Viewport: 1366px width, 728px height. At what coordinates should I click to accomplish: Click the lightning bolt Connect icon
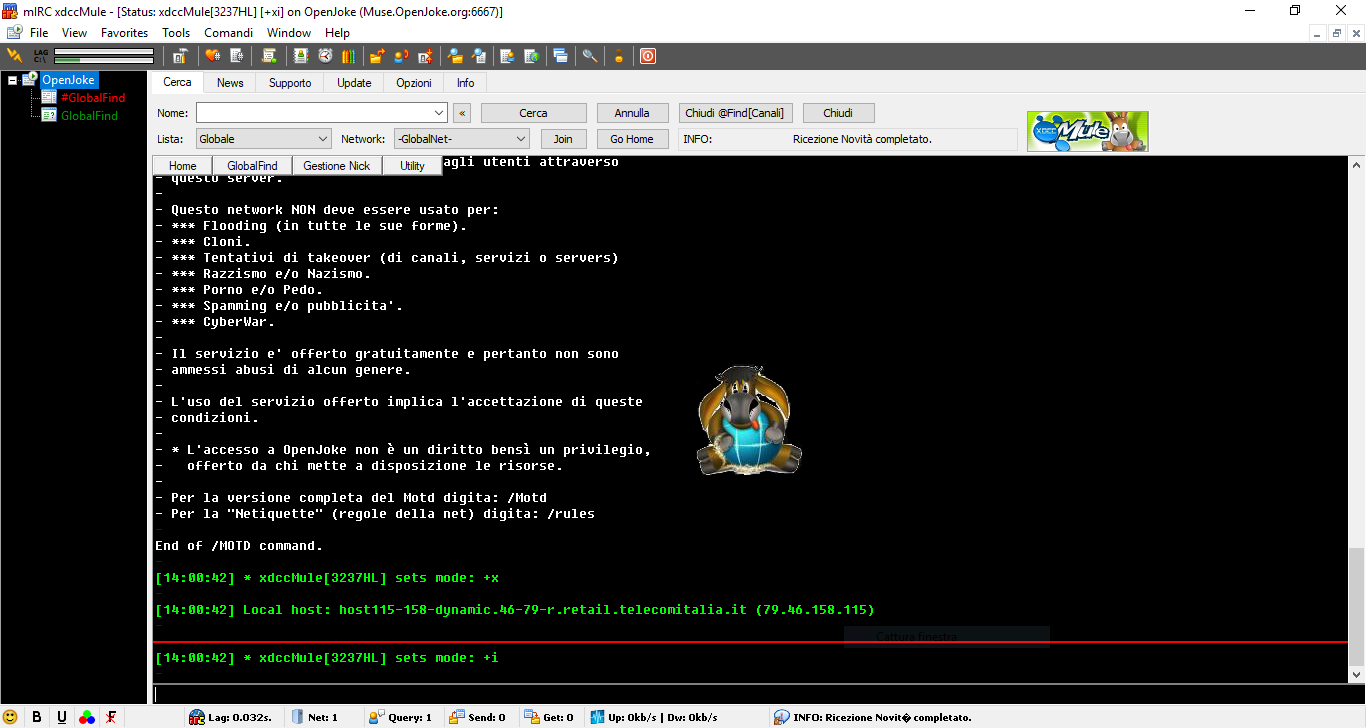(15, 56)
